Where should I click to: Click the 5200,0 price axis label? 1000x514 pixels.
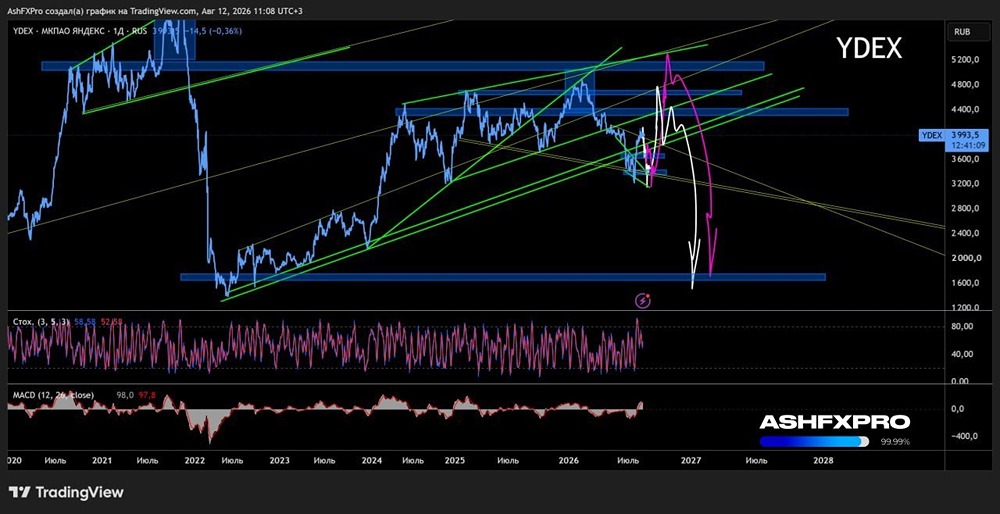click(x=967, y=60)
